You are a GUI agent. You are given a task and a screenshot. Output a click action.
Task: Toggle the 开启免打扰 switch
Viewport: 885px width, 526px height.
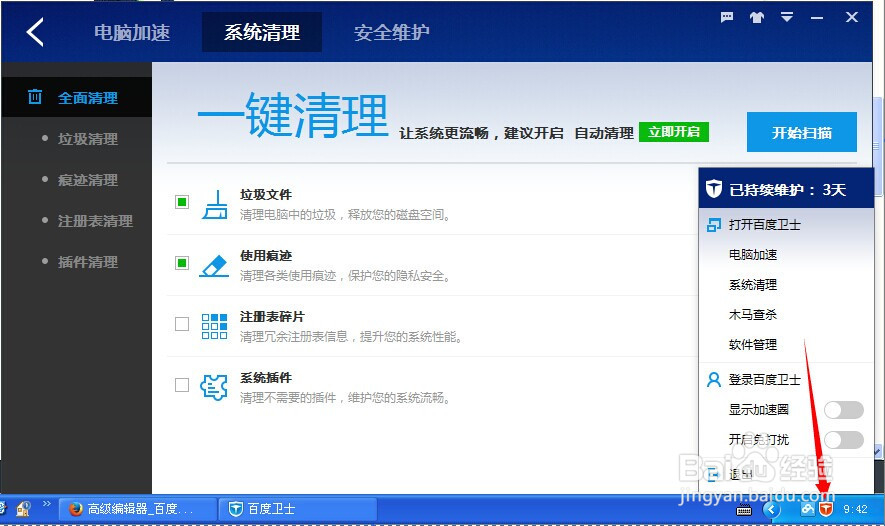tap(844, 440)
